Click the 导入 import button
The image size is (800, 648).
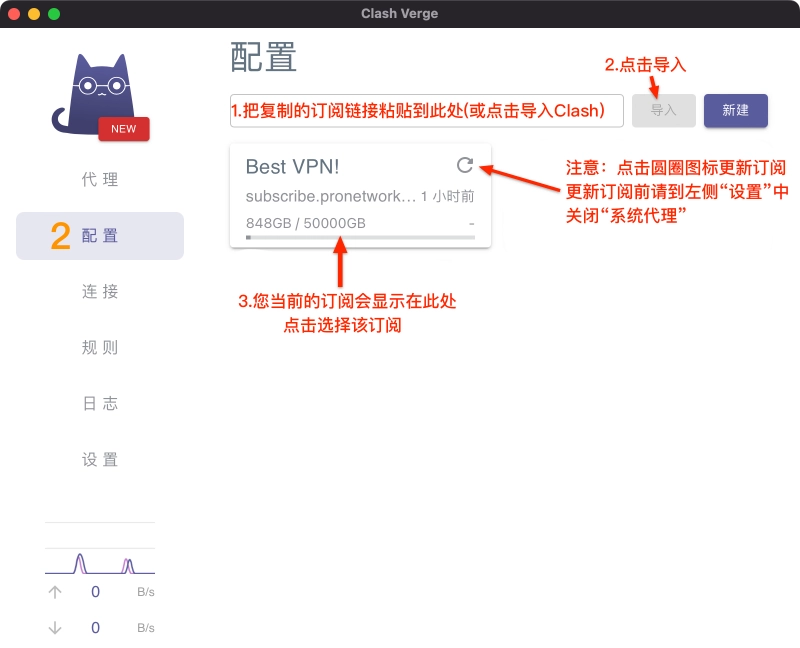click(x=663, y=110)
